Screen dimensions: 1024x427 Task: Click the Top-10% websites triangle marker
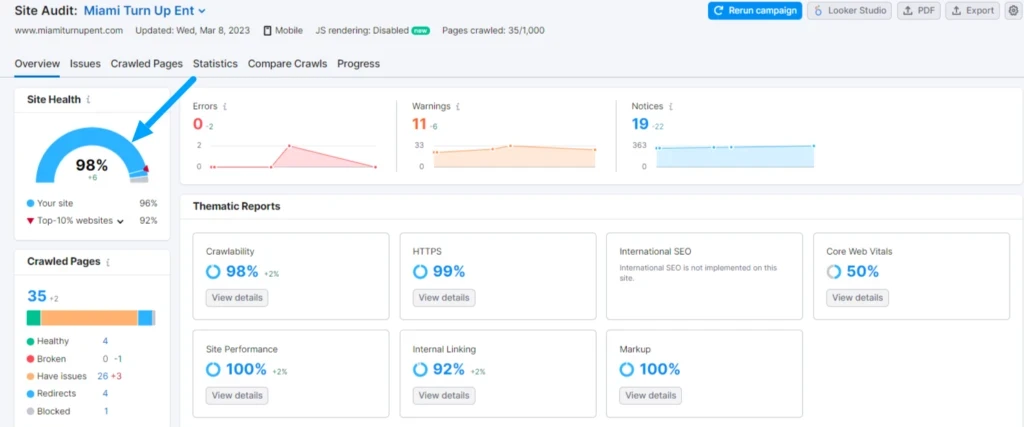pos(30,221)
